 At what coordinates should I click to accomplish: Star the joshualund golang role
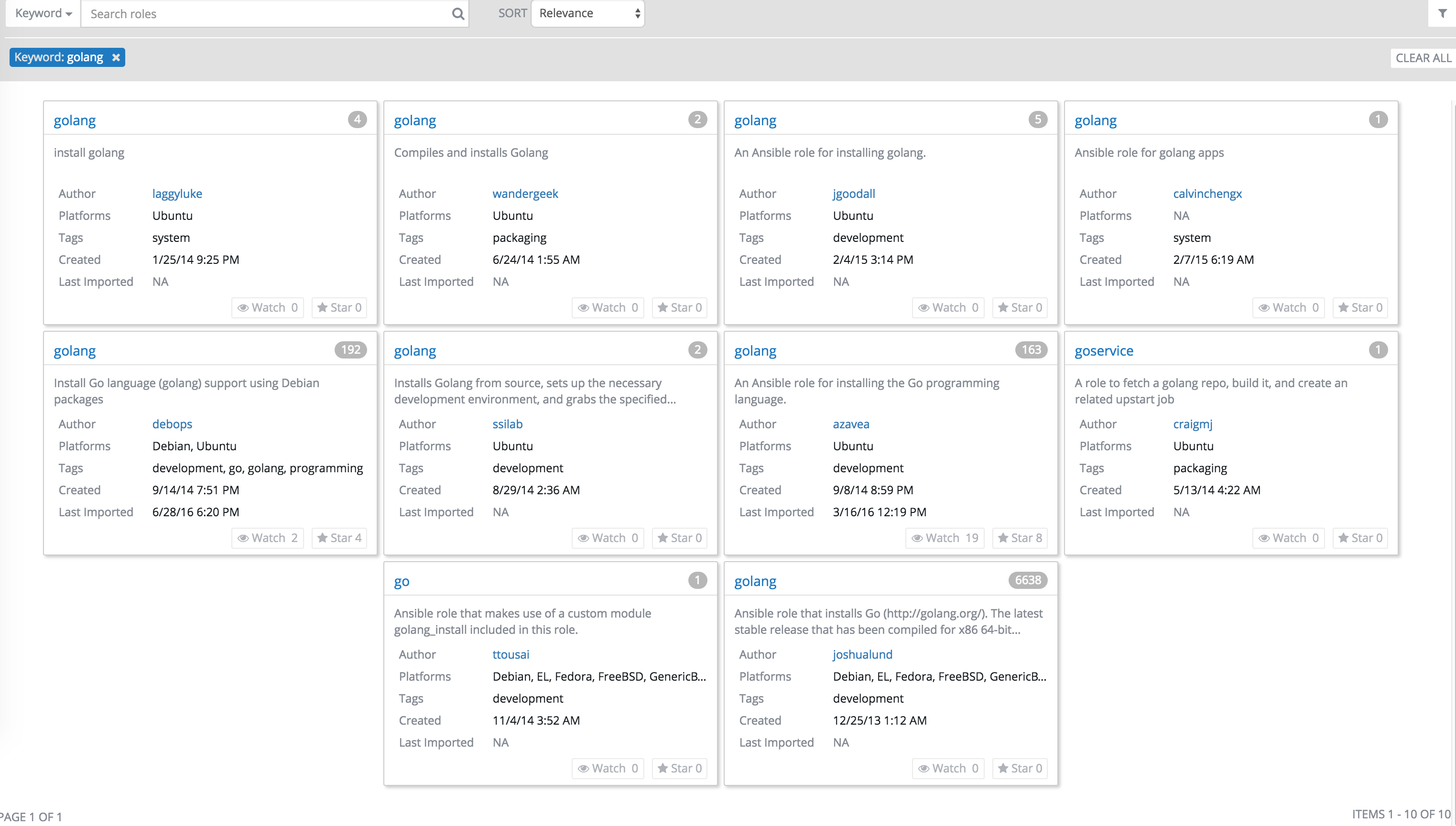[x=1019, y=768]
